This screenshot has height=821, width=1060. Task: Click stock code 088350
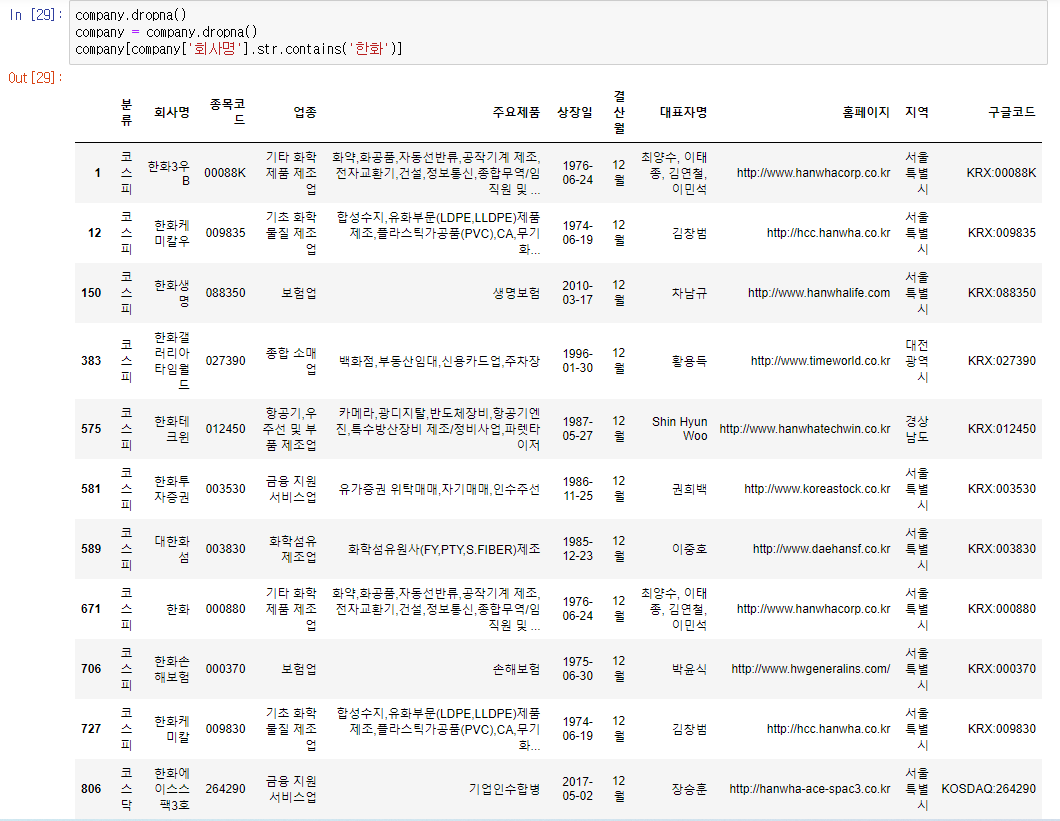226,294
